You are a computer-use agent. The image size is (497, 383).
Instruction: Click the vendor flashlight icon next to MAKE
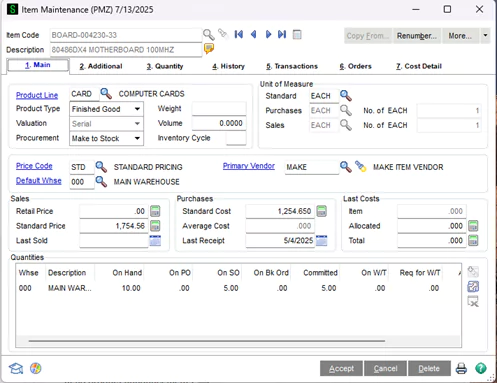(360, 166)
